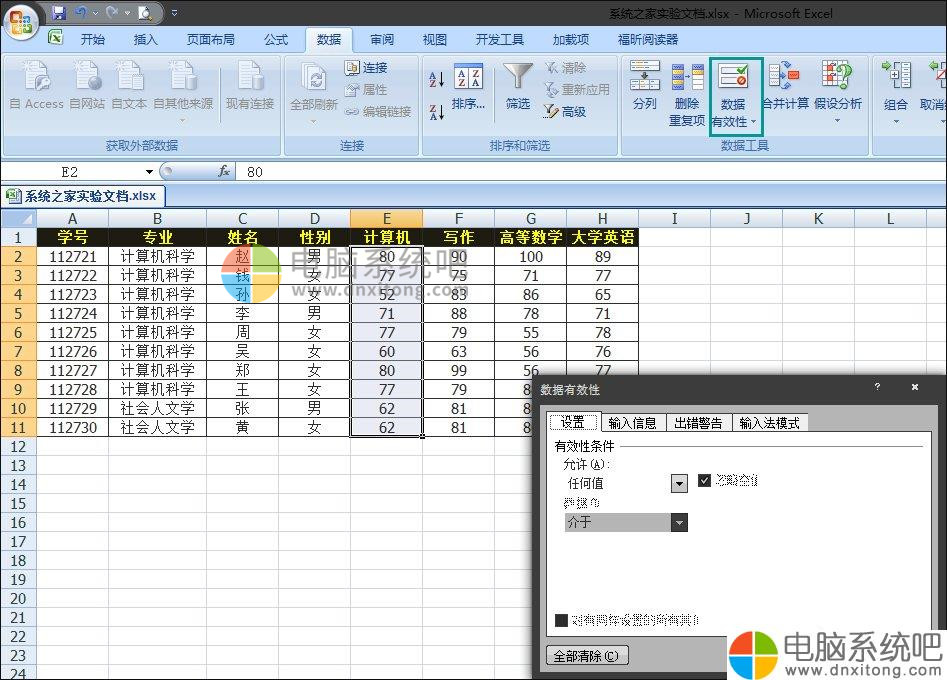Sort ascending with the A-Z icon

coord(436,78)
